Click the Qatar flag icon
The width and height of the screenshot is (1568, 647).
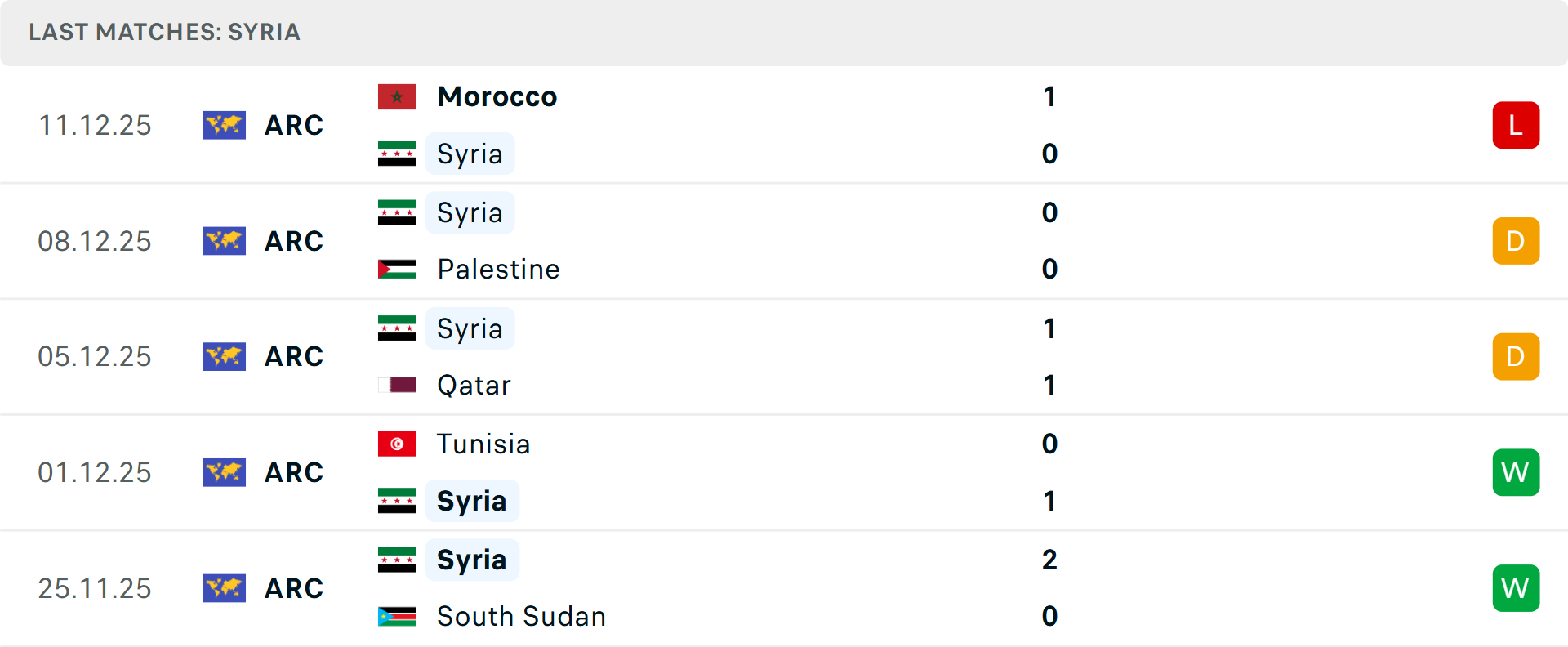point(397,385)
